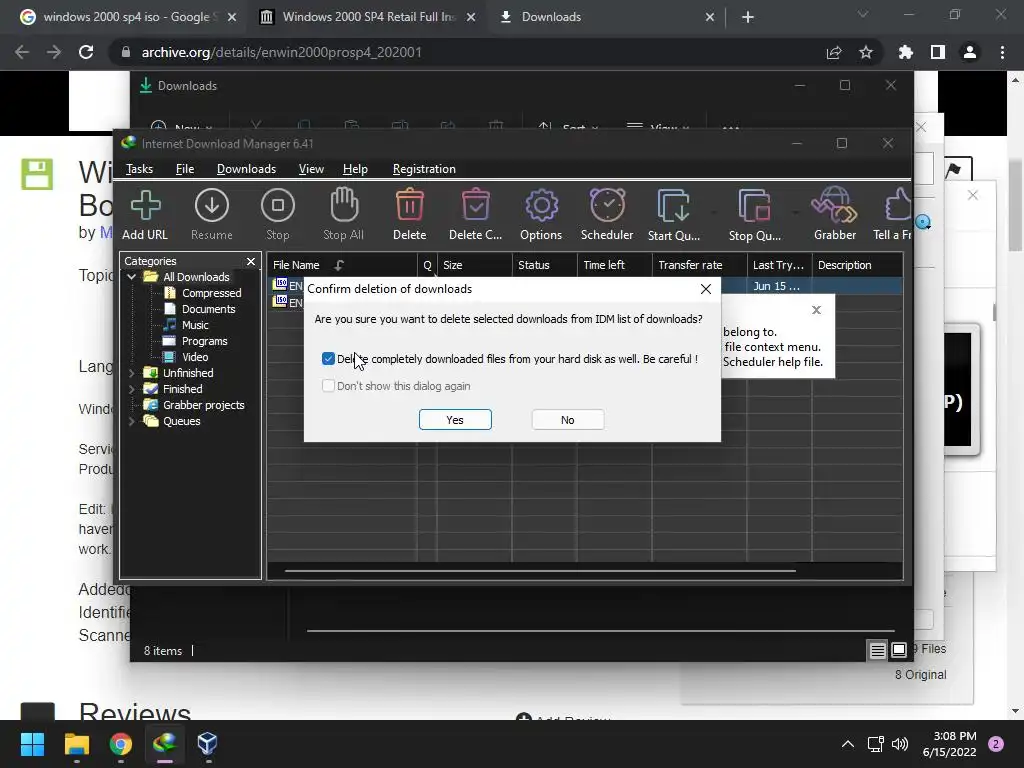The image size is (1024, 768).
Task: Bookmark this page with star icon
Action: (x=866, y=52)
